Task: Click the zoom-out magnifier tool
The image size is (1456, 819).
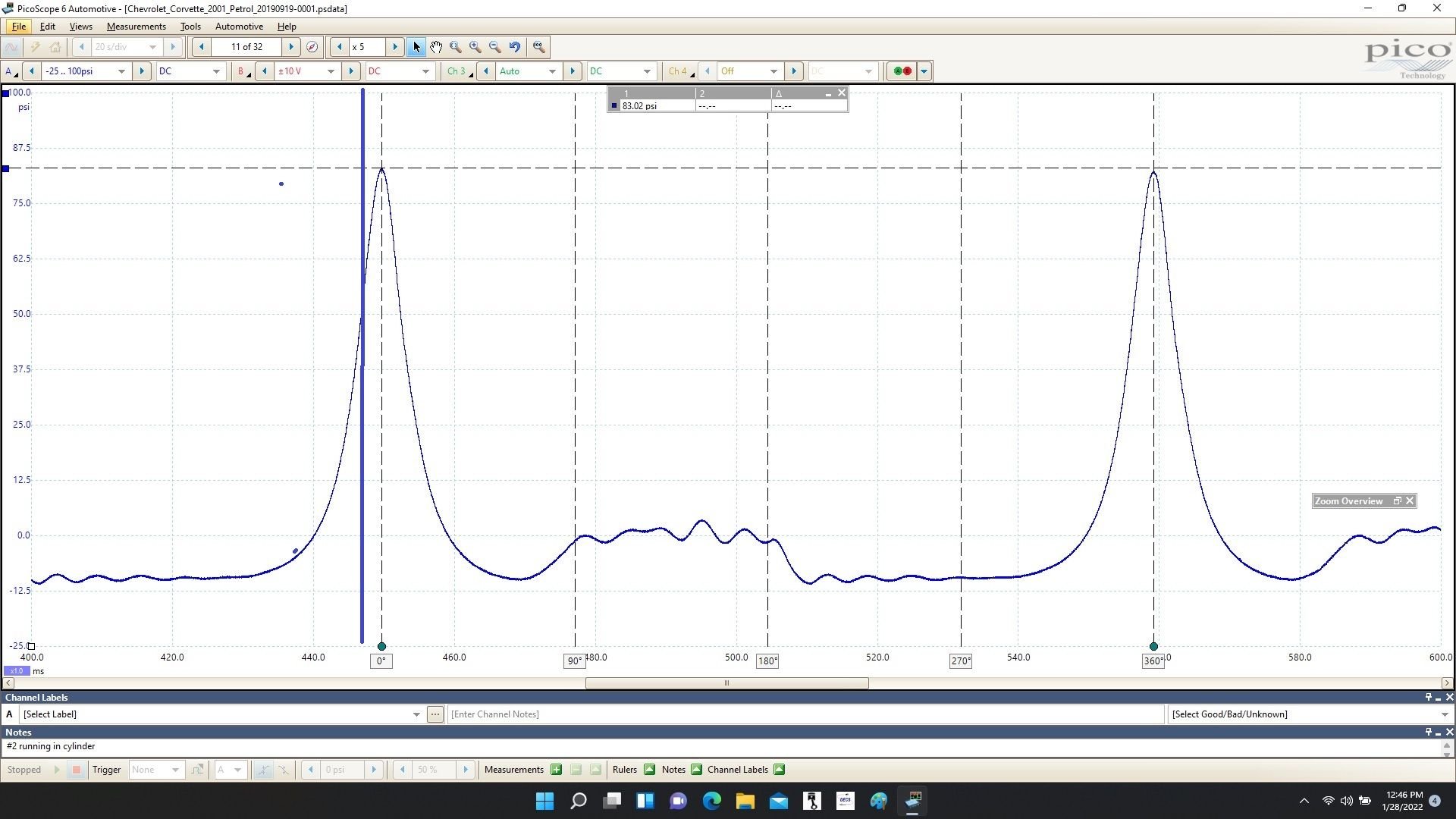Action: (495, 47)
